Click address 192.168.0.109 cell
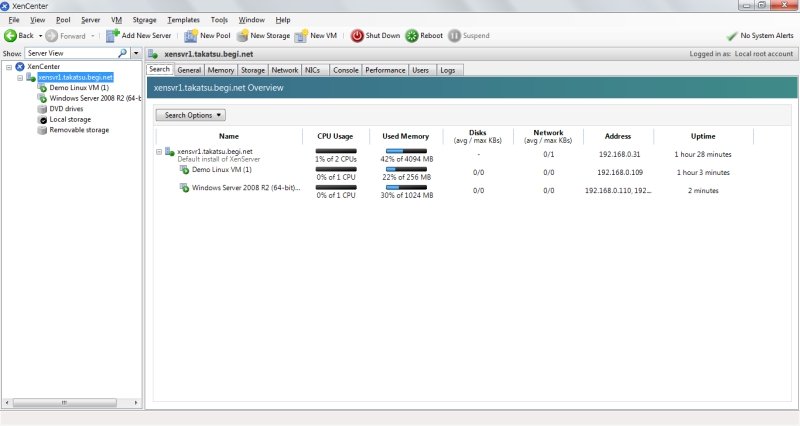This screenshot has width=800, height=426. pos(620,172)
